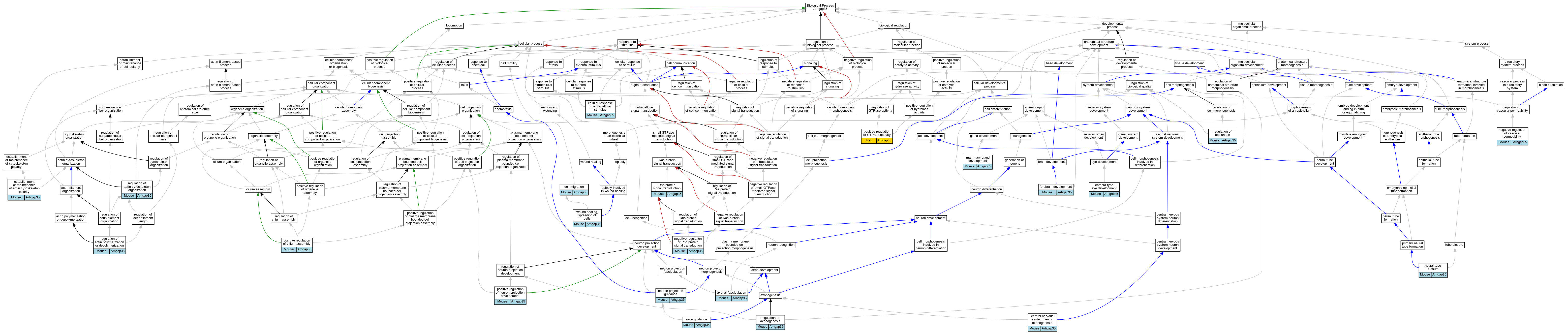The height and width of the screenshot is (334, 1568).
Task: Click the axon development node
Action: point(764,270)
